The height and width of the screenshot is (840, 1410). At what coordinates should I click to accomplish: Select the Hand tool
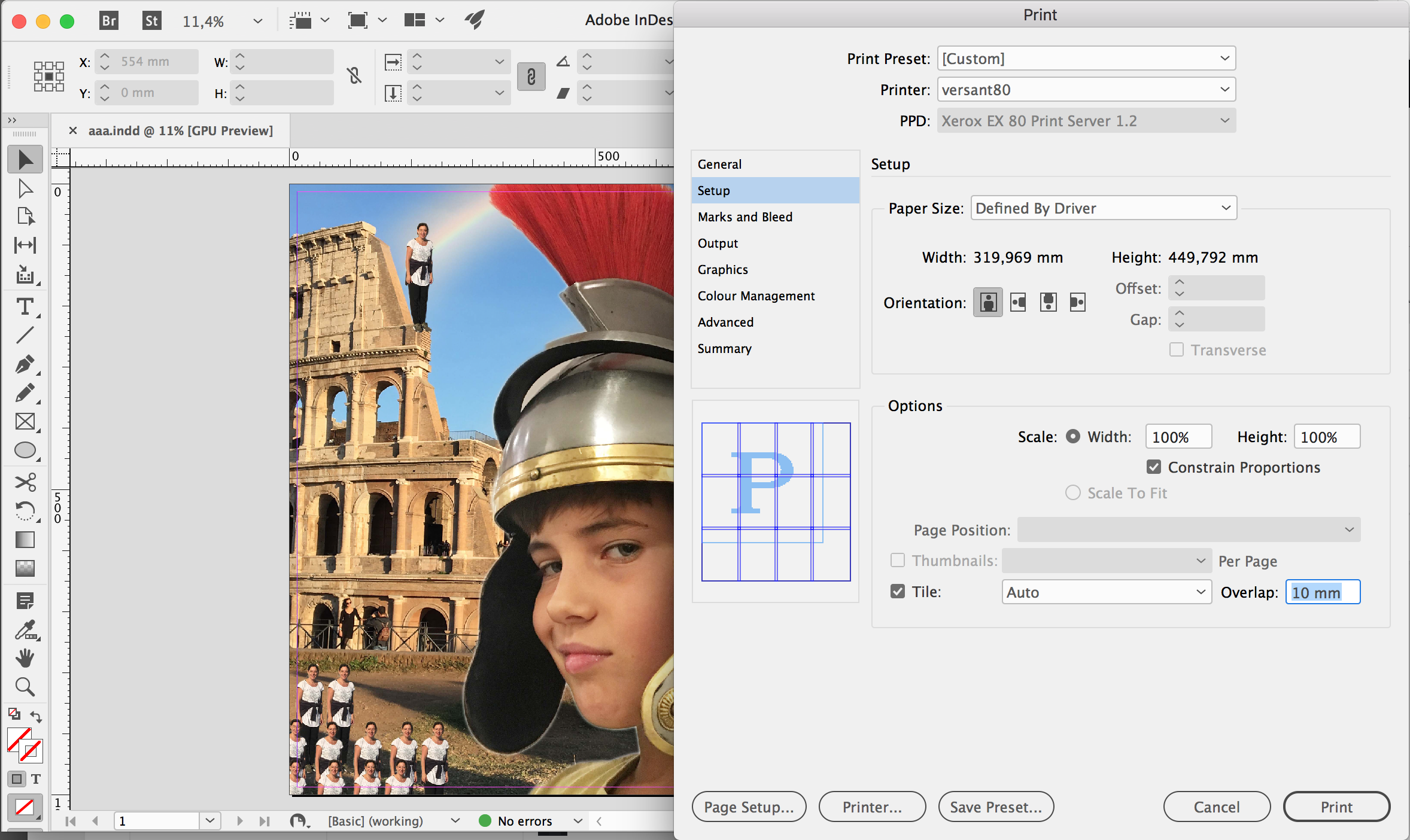click(25, 658)
